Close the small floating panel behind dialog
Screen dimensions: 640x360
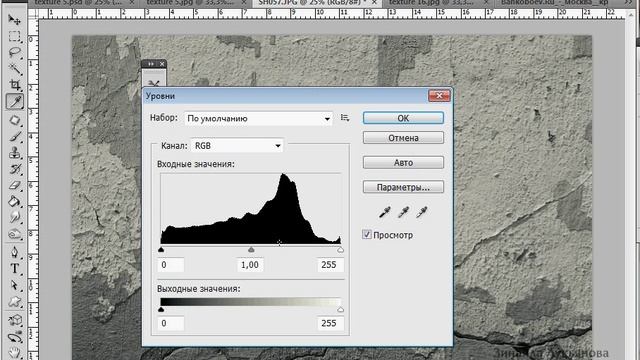(x=162, y=64)
